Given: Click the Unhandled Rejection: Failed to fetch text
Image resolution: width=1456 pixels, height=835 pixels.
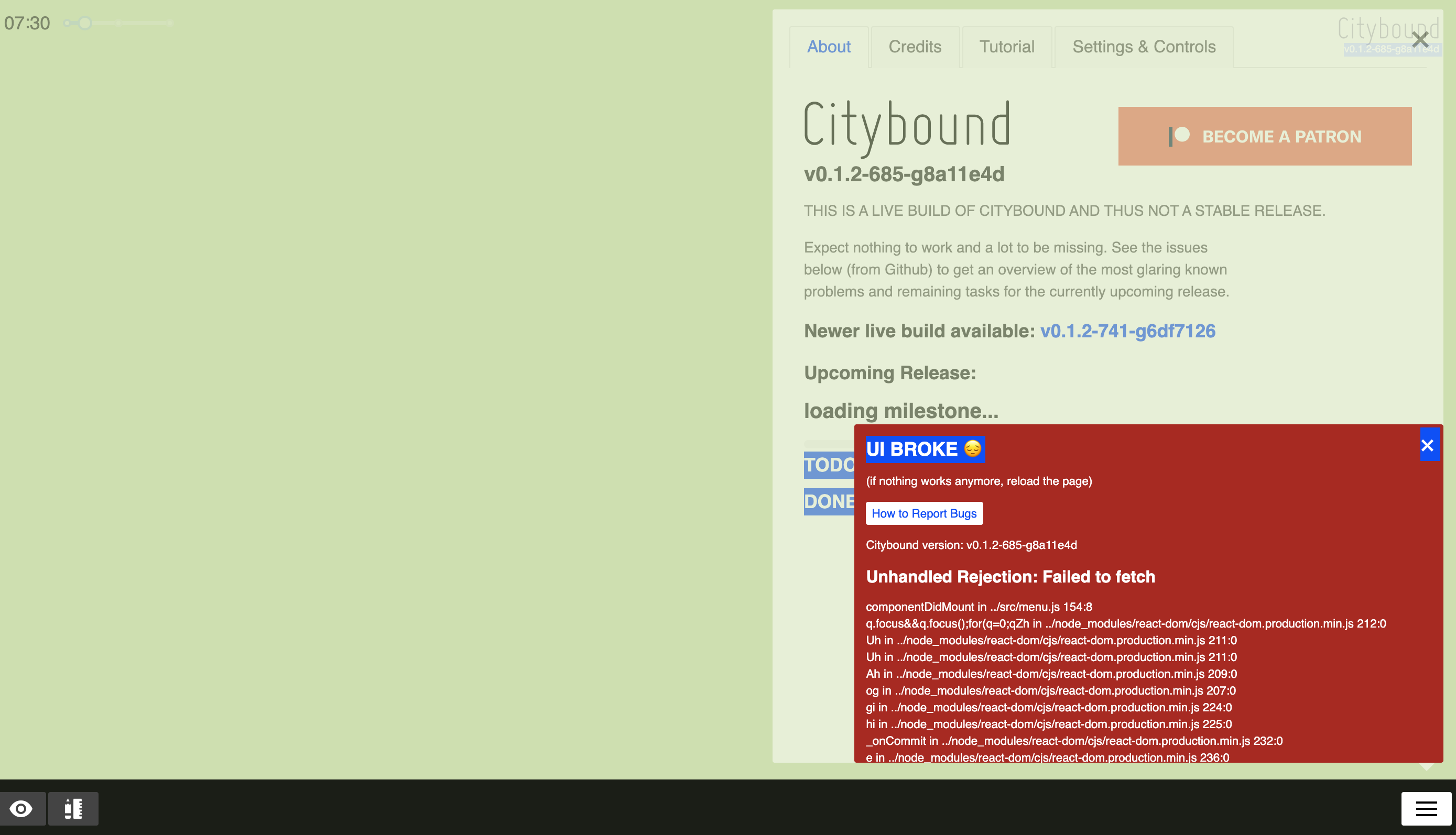Looking at the screenshot, I should (1010, 577).
